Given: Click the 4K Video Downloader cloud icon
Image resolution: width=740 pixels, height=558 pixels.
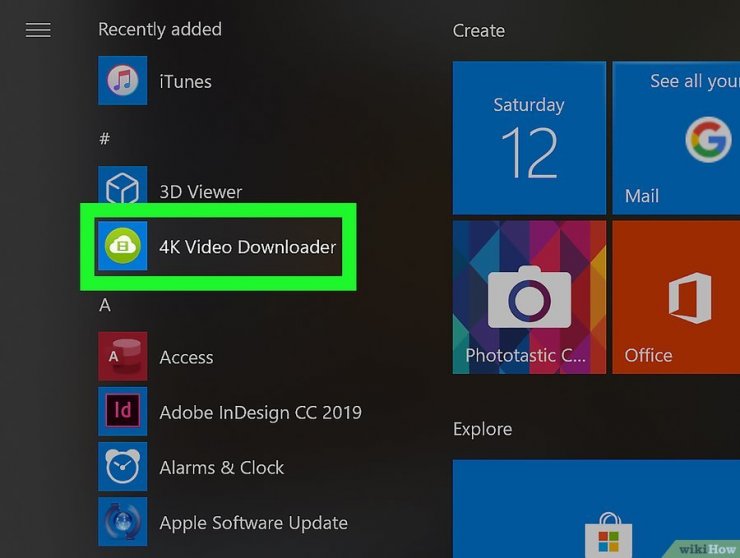Looking at the screenshot, I should (123, 245).
